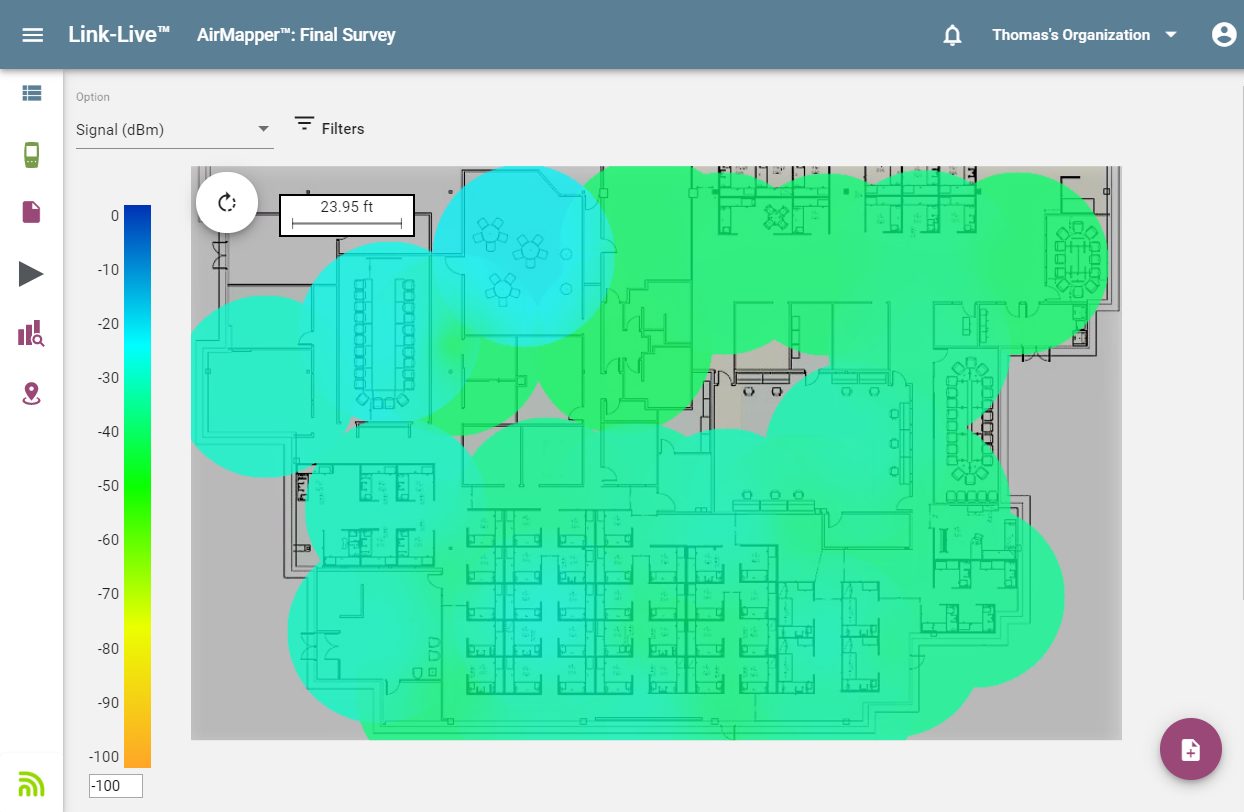Click the signal color gradient legend bar
The width and height of the screenshot is (1244, 812).
tap(137, 486)
